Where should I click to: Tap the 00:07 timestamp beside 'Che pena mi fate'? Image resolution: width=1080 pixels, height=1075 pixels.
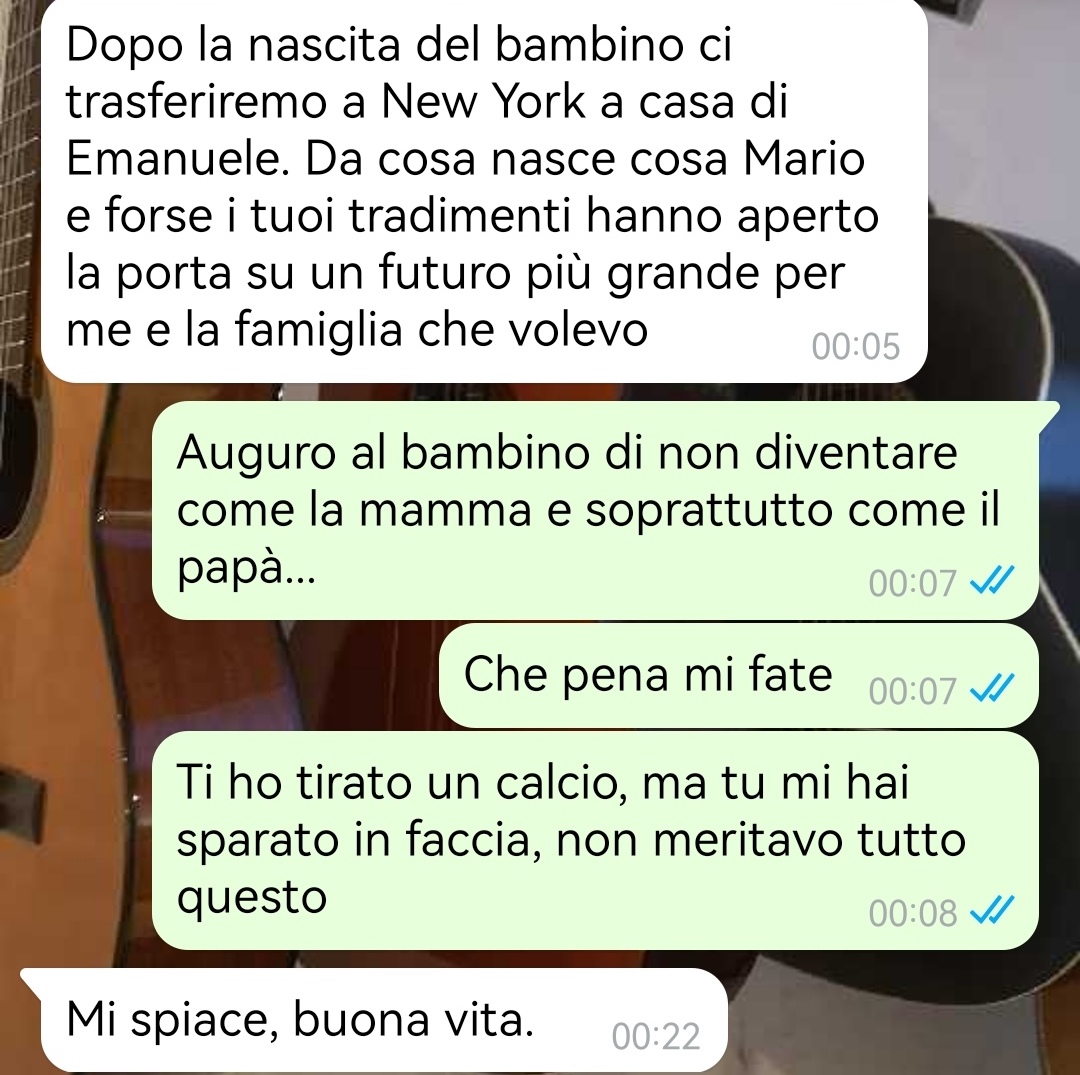point(913,691)
